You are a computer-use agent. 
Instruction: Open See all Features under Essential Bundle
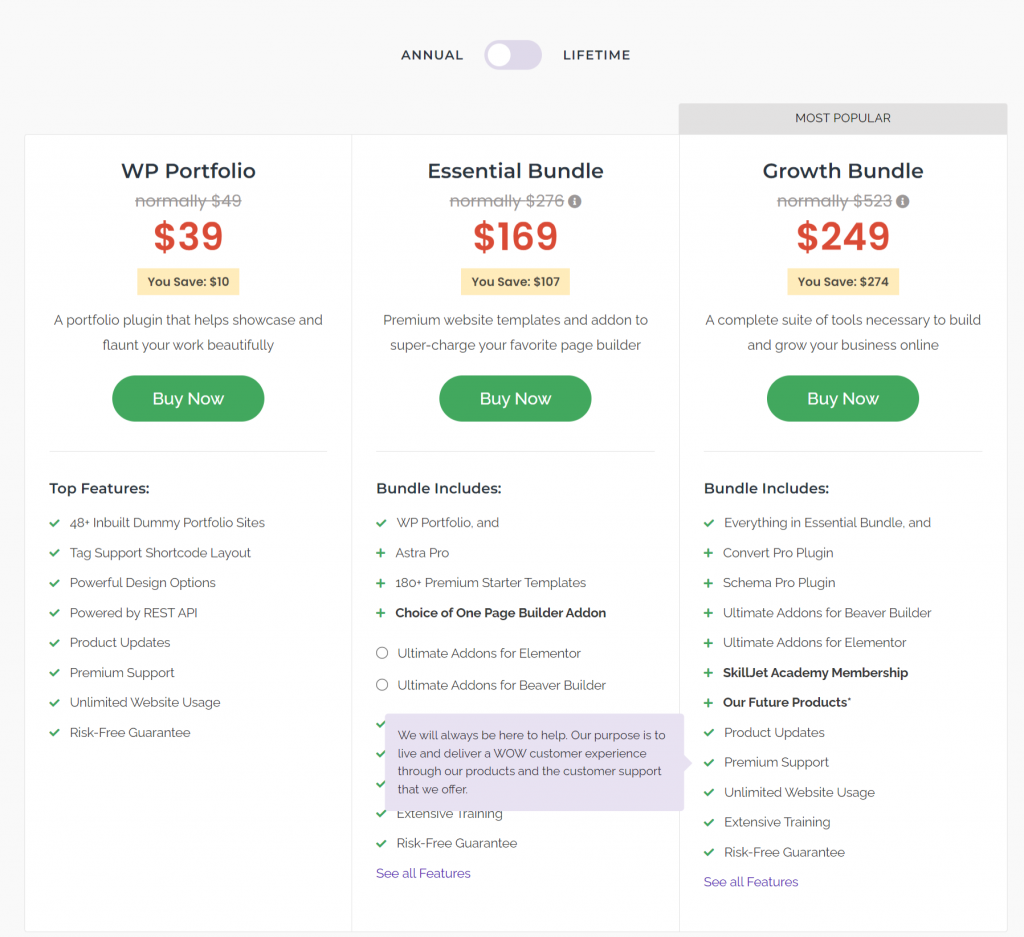click(x=422, y=872)
